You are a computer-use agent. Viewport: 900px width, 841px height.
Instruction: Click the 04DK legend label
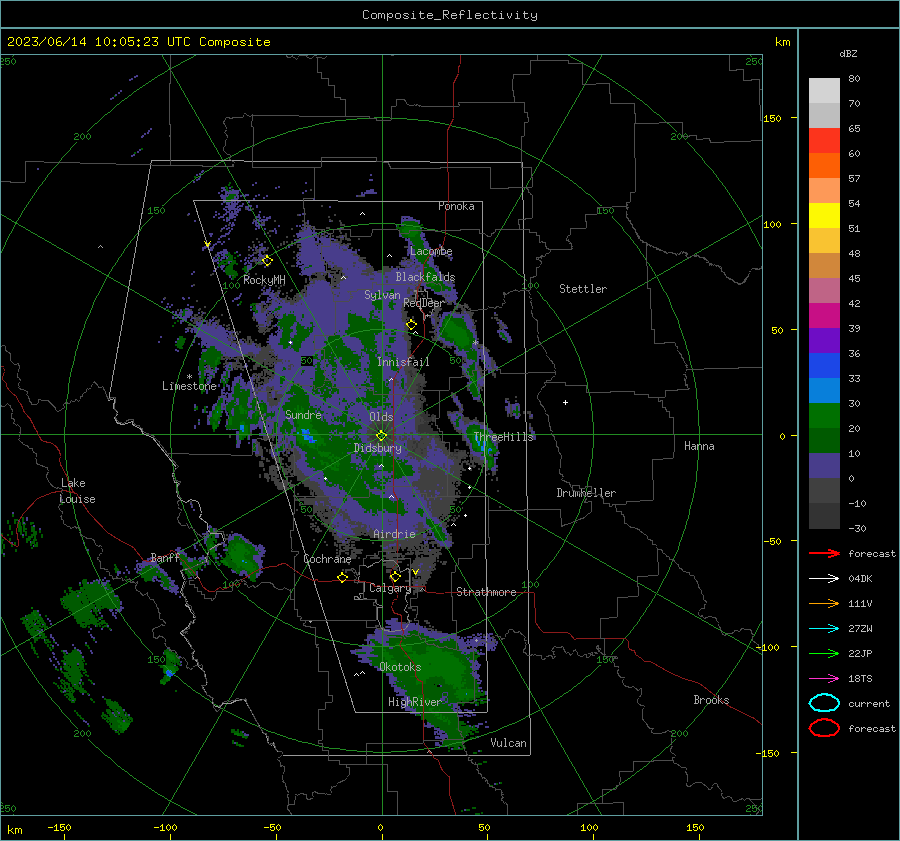(860, 579)
